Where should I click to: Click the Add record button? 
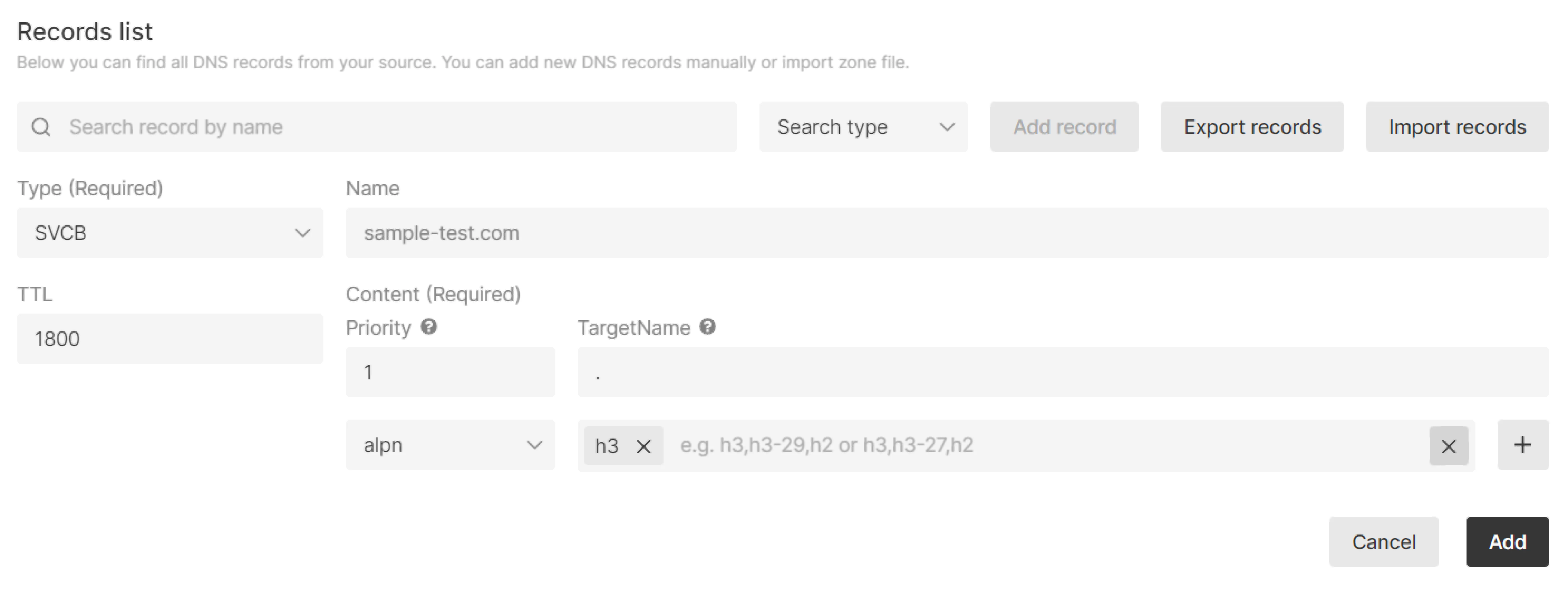click(1064, 127)
